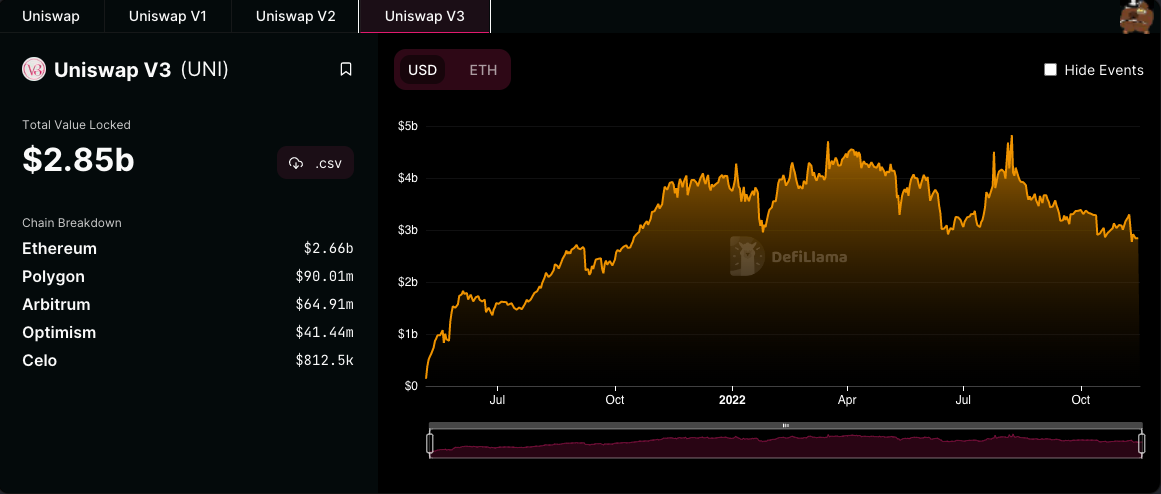1161x494 pixels.
Task: Click the $90.01m Polygon value
Action: 324,276
